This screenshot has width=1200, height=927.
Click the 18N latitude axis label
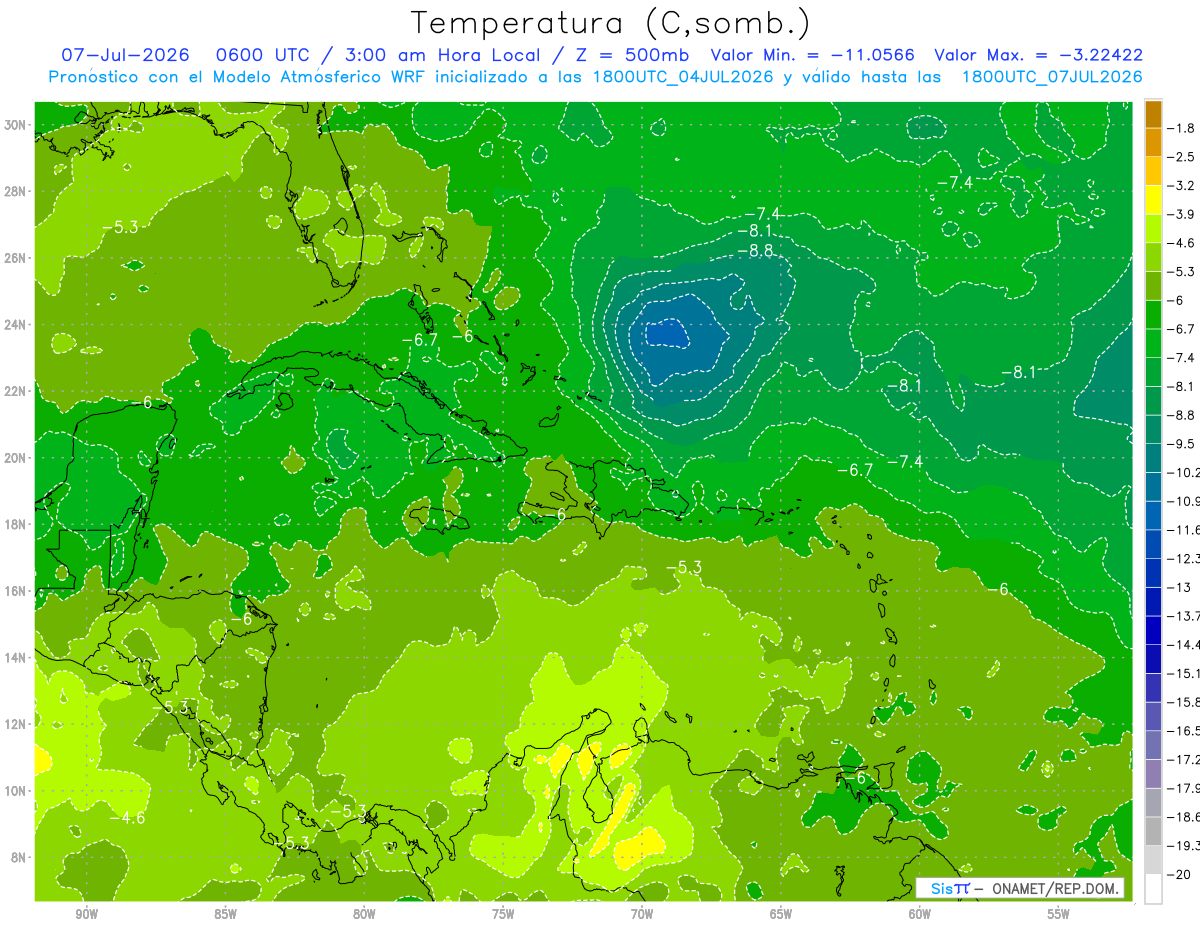[x=15, y=524]
